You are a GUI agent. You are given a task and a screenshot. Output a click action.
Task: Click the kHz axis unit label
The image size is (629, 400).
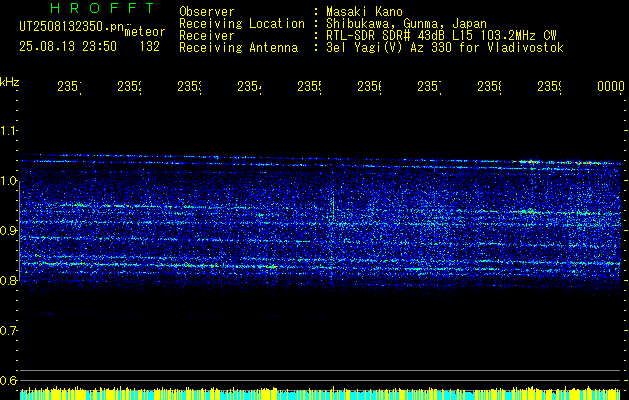tap(10, 82)
